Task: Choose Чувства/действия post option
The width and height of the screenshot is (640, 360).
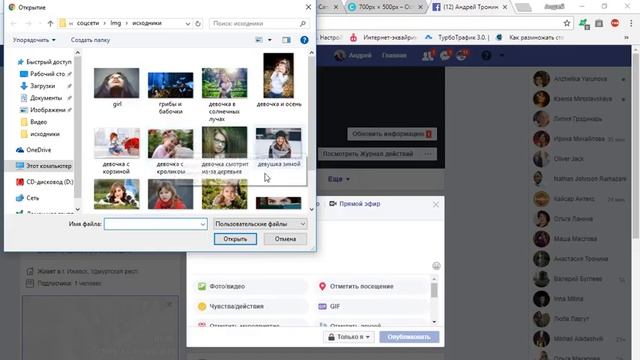Action: click(x=250, y=307)
